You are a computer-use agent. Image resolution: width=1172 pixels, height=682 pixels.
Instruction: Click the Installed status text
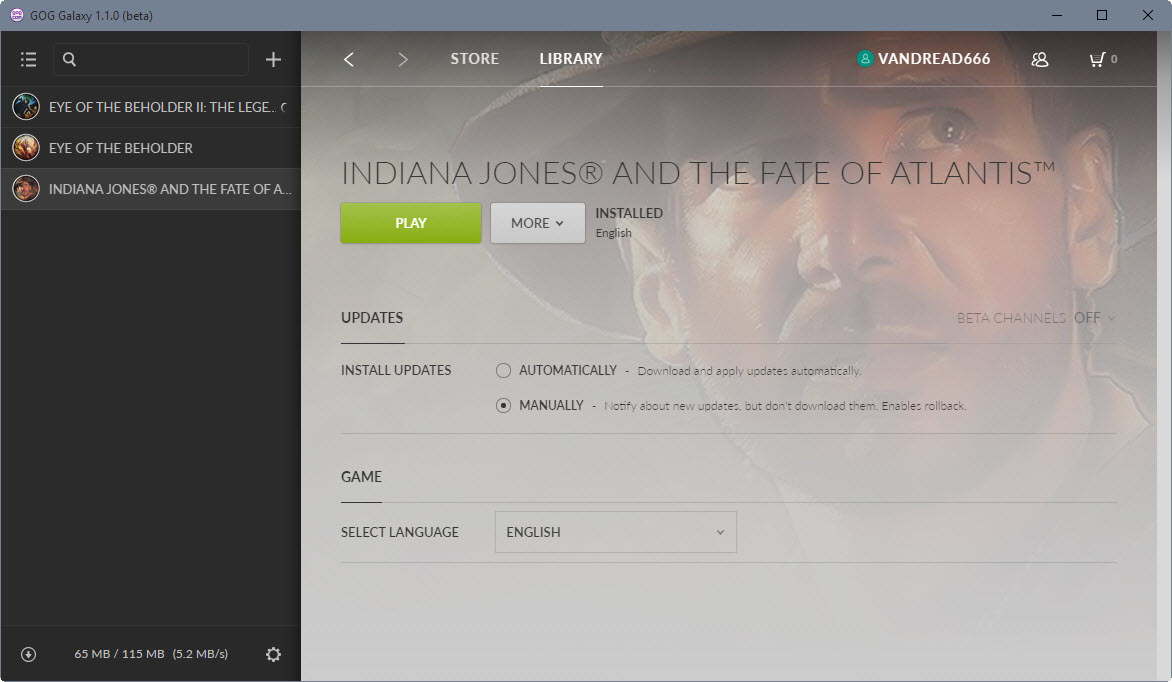[x=629, y=213]
